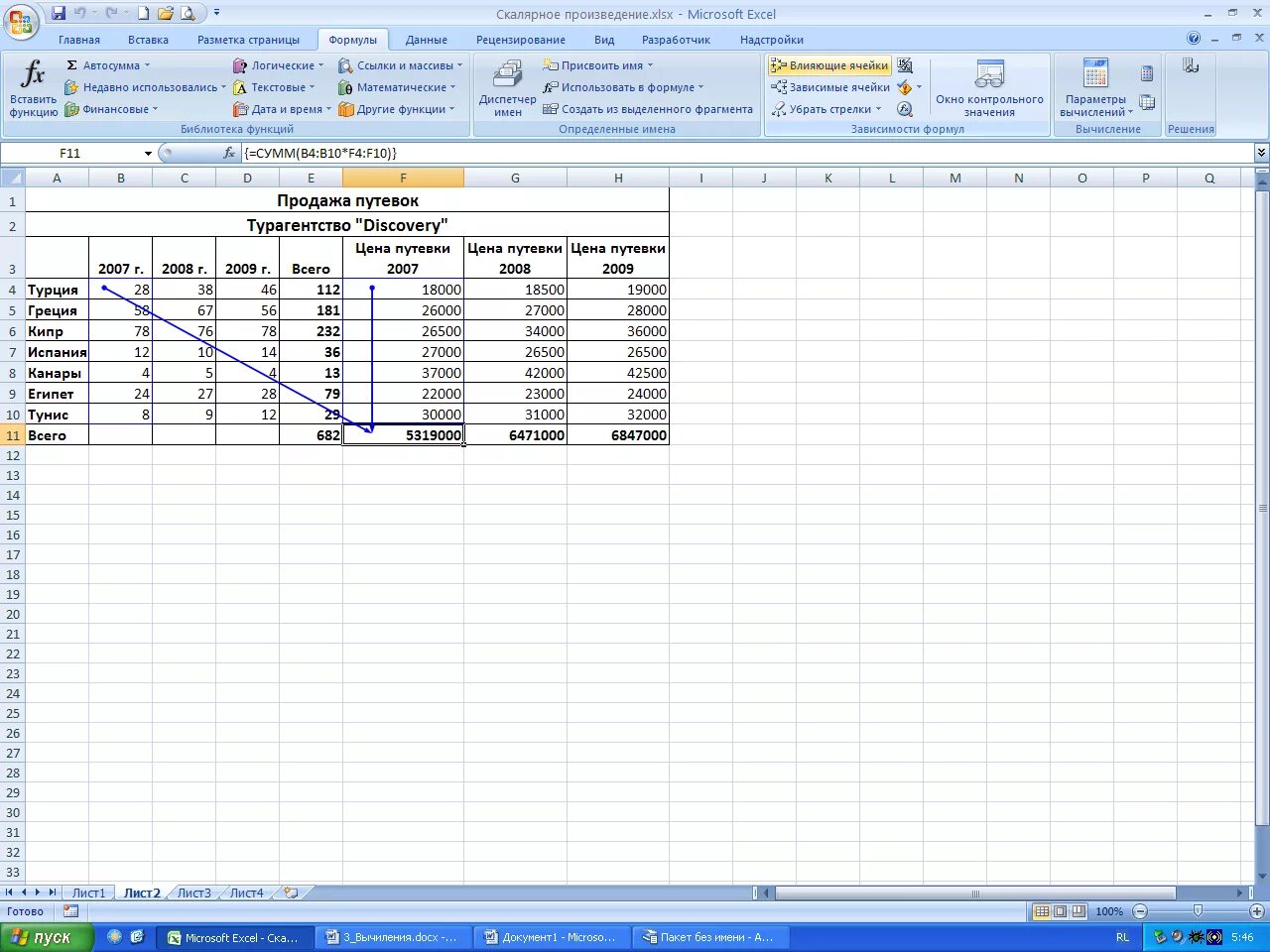Switch to Normal view in status bar
Viewport: 1270px width, 952px height.
pos(1042,910)
